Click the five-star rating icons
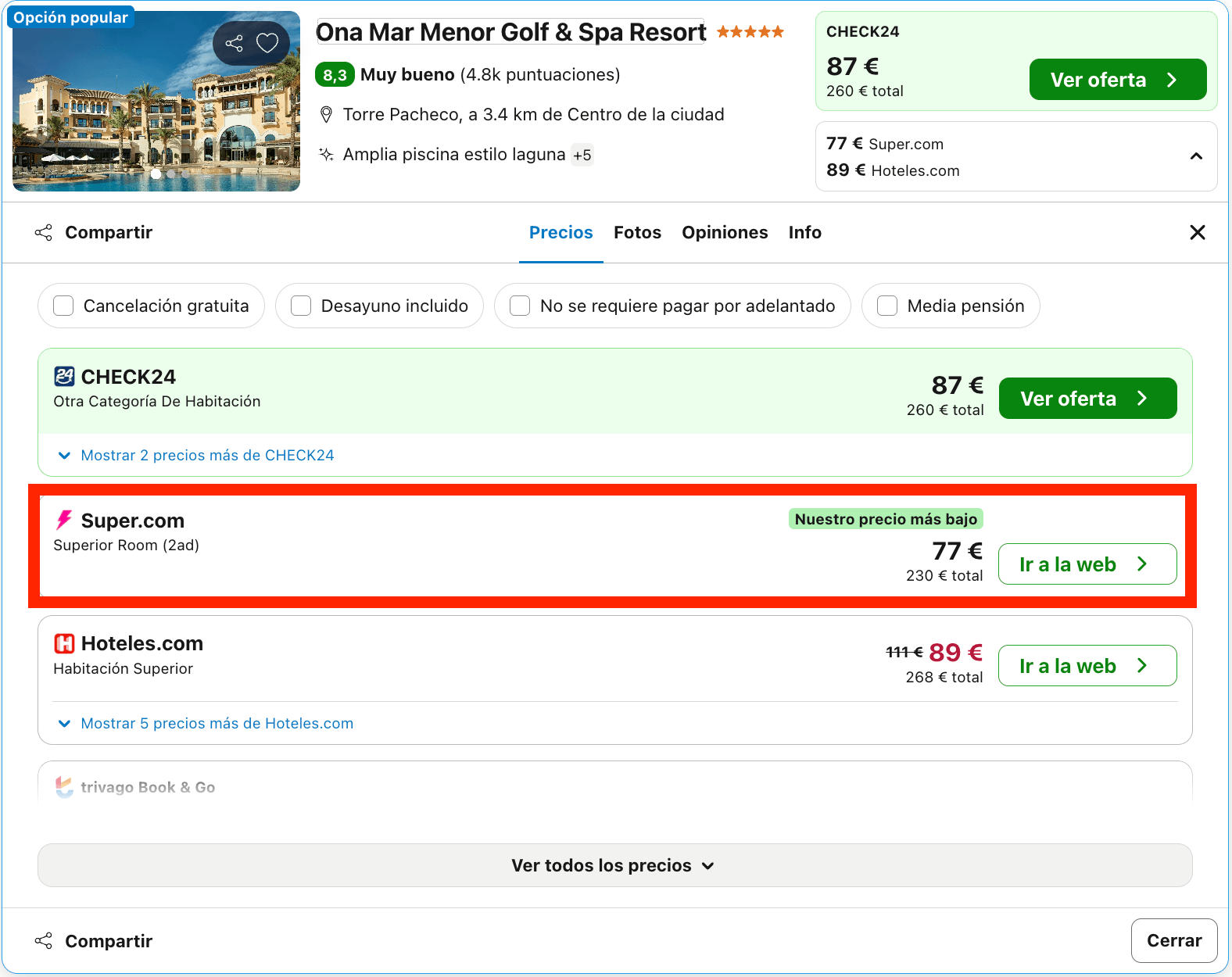Screen dimensions: 1232x977 tap(750, 32)
